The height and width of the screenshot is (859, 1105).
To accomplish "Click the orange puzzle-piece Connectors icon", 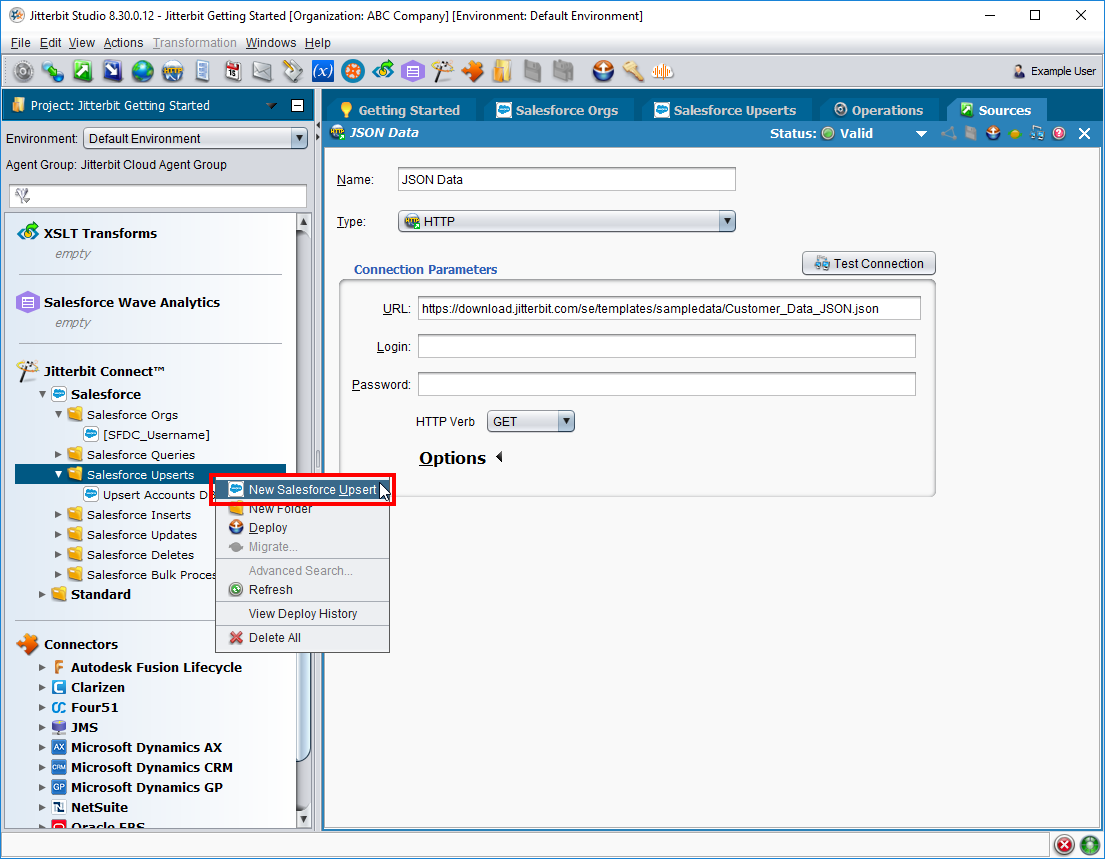I will click(x=472, y=71).
